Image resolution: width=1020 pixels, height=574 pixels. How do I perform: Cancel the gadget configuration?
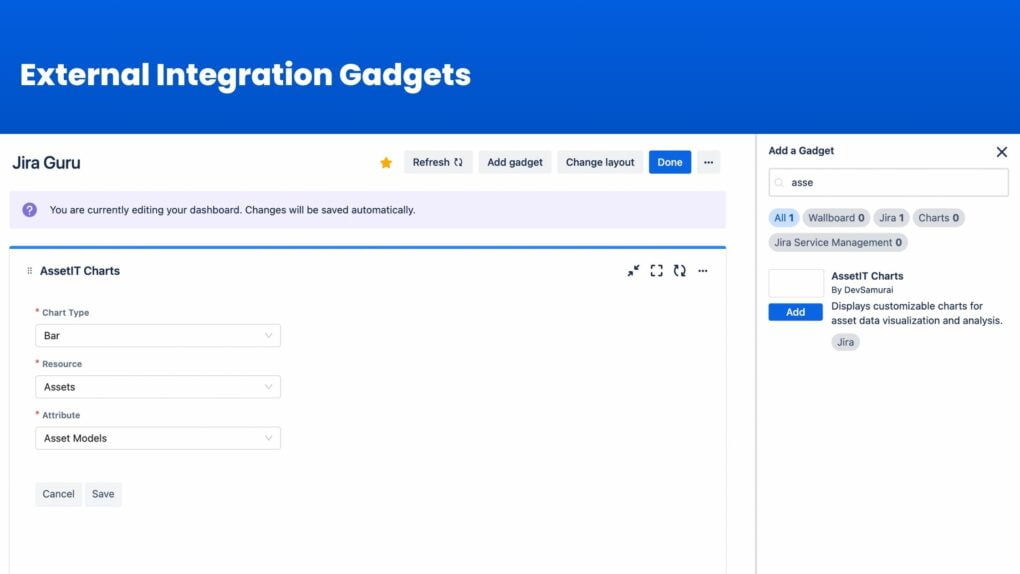(59, 494)
